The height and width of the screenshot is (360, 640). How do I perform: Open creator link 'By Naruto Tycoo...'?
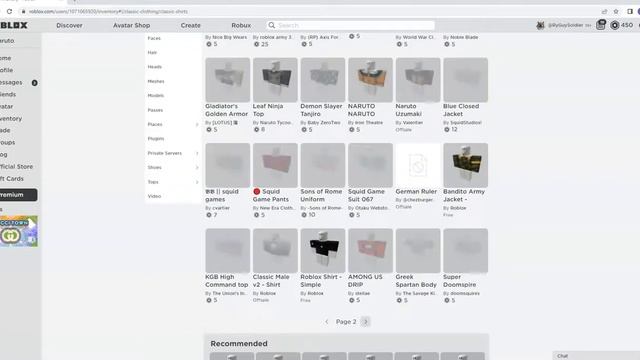[x=272, y=122]
